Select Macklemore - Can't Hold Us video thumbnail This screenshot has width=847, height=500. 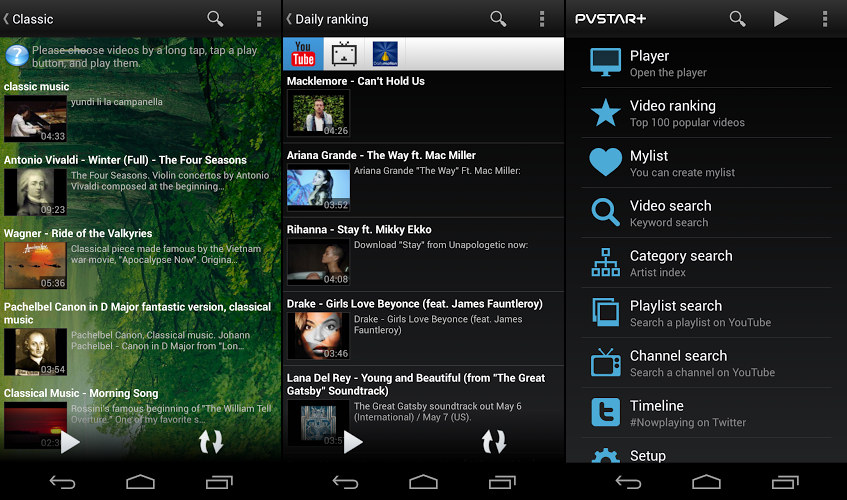pyautogui.click(x=318, y=114)
